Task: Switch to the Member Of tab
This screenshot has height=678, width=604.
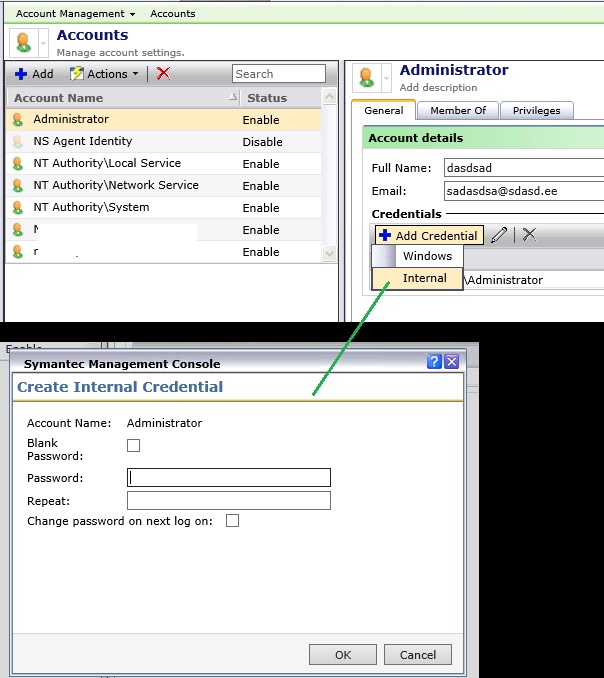Action: [x=458, y=111]
